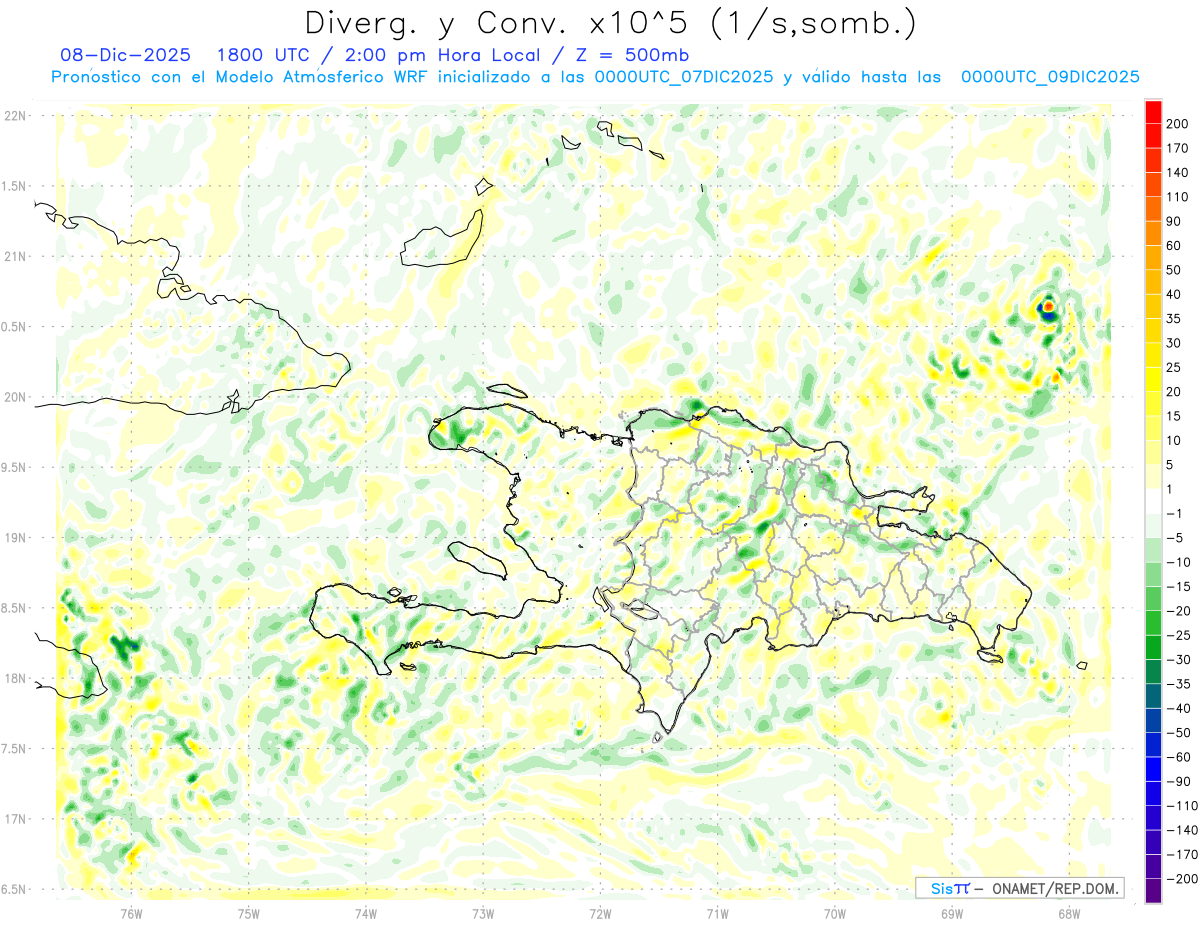The width and height of the screenshot is (1200, 927).
Task: Click the white colorbar swatch between 1 and -1
Action: click(1153, 501)
